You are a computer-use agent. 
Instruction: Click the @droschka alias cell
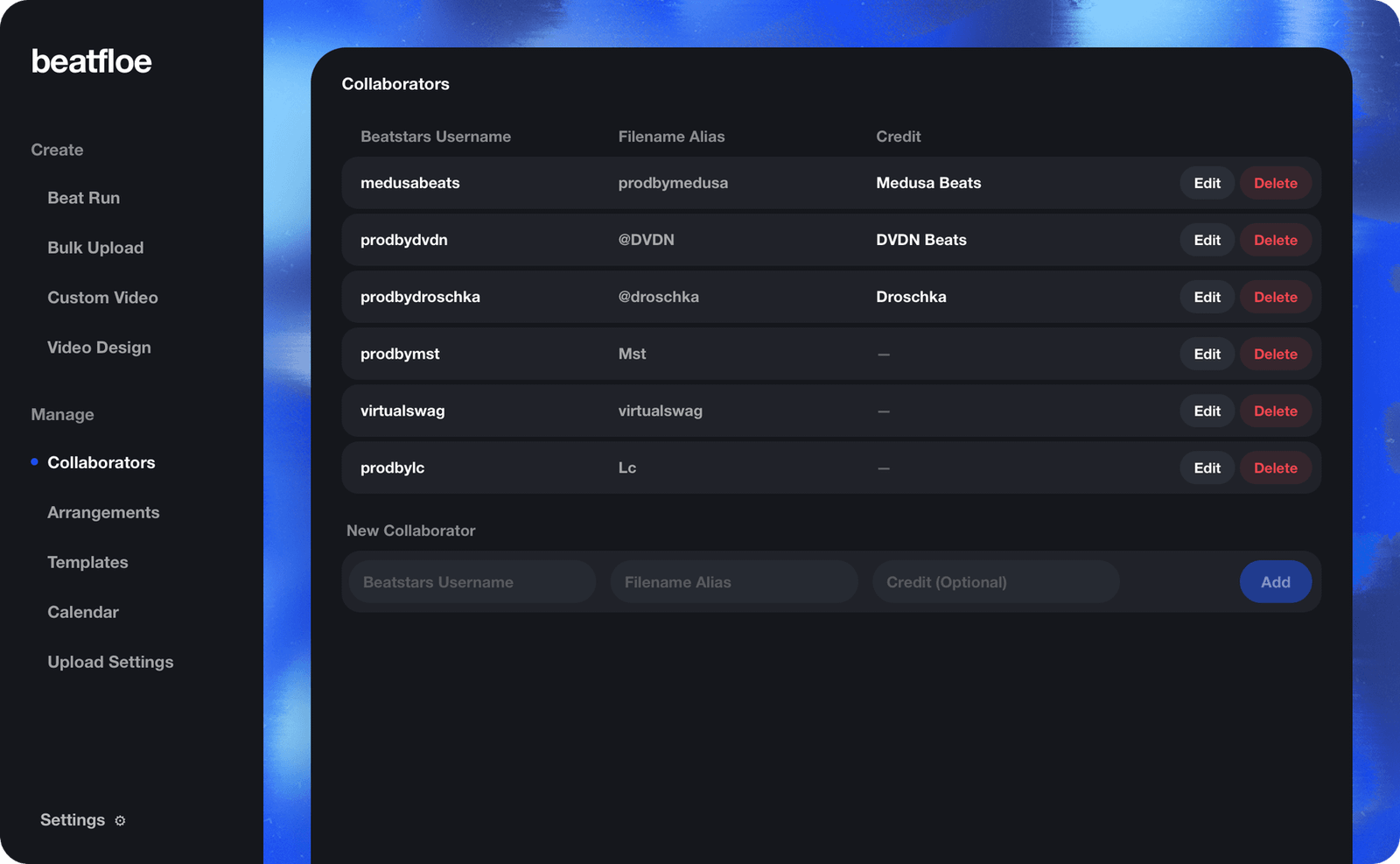click(x=658, y=297)
